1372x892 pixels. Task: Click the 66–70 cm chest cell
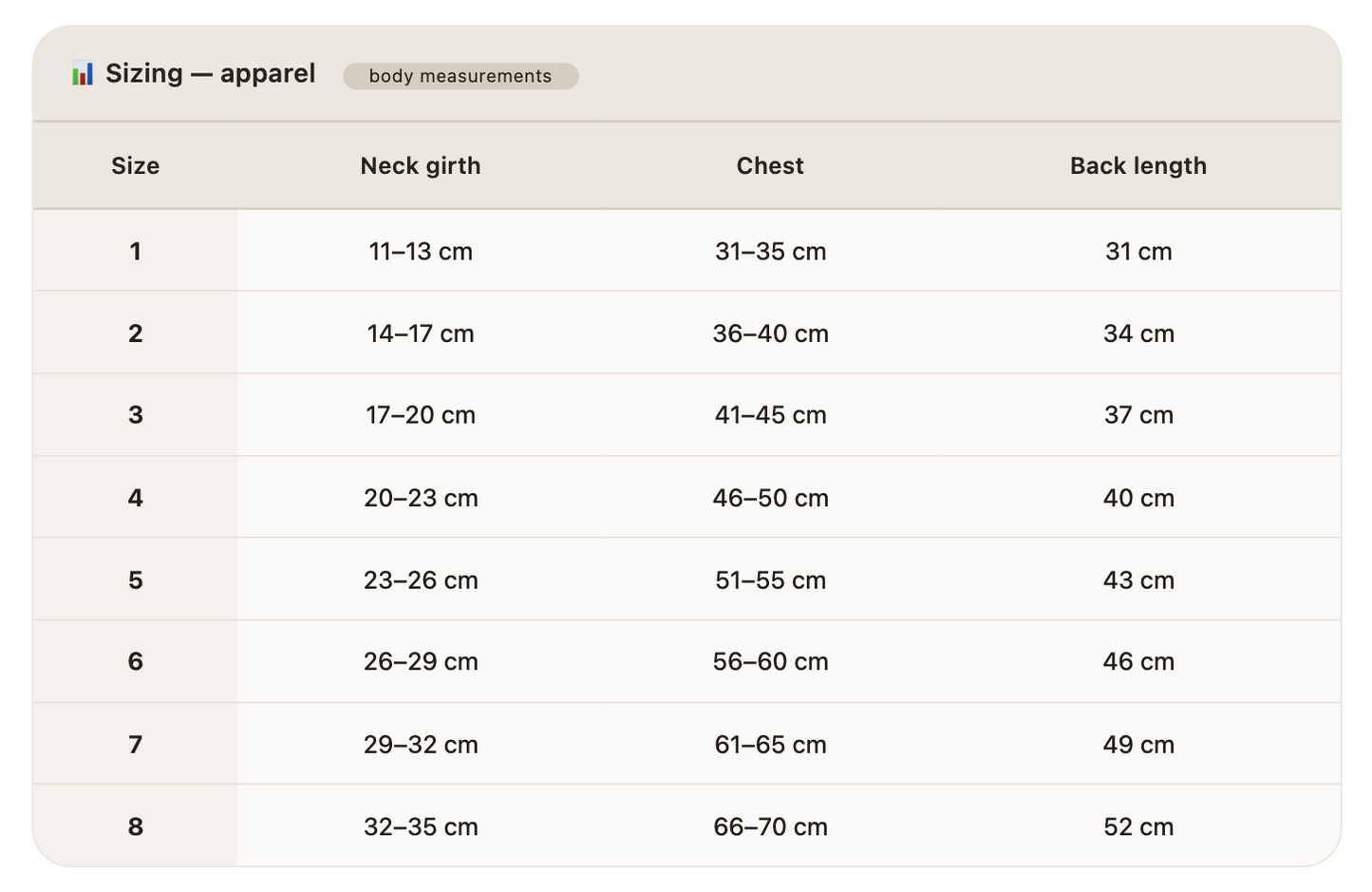[x=770, y=826]
